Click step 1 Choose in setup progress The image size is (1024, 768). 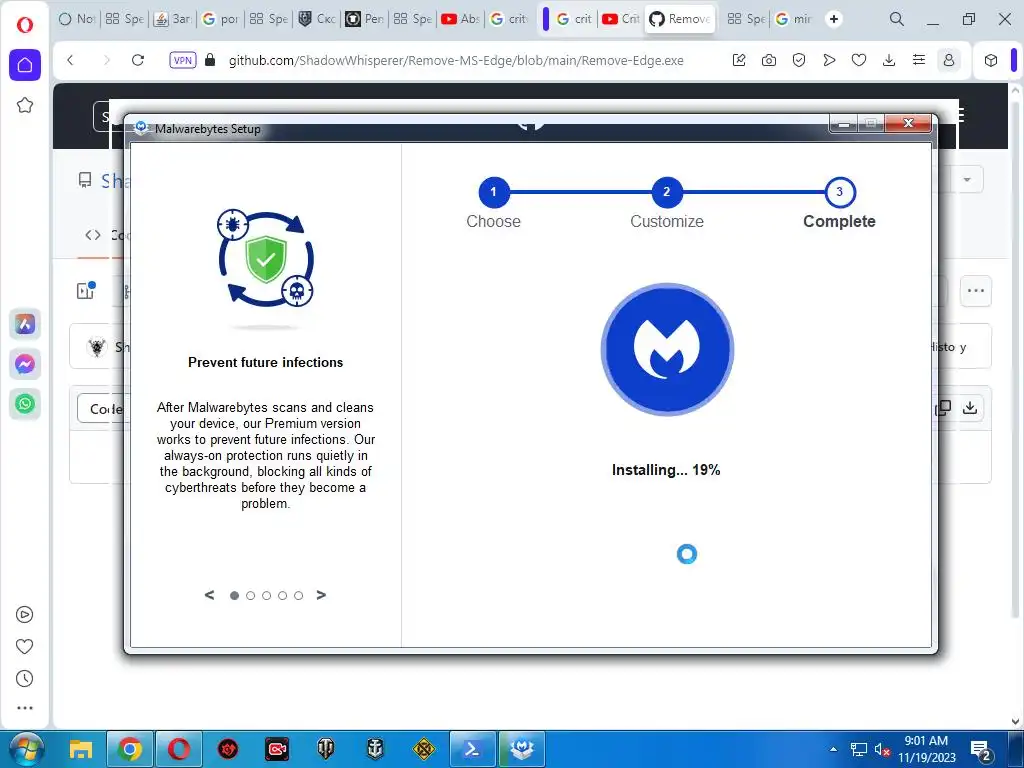[494, 192]
